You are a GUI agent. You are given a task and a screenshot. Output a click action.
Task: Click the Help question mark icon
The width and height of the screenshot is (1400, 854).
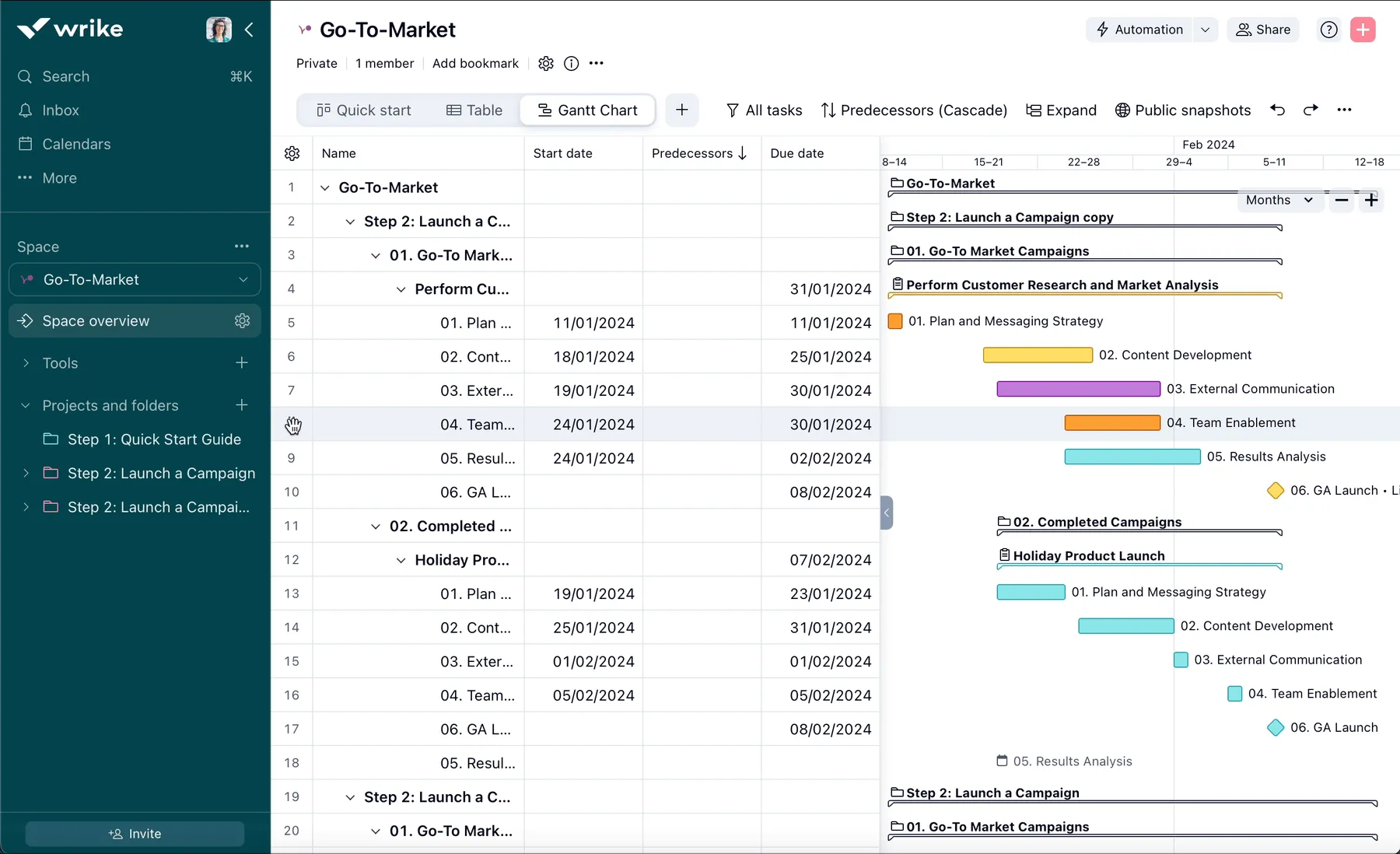coord(1329,30)
